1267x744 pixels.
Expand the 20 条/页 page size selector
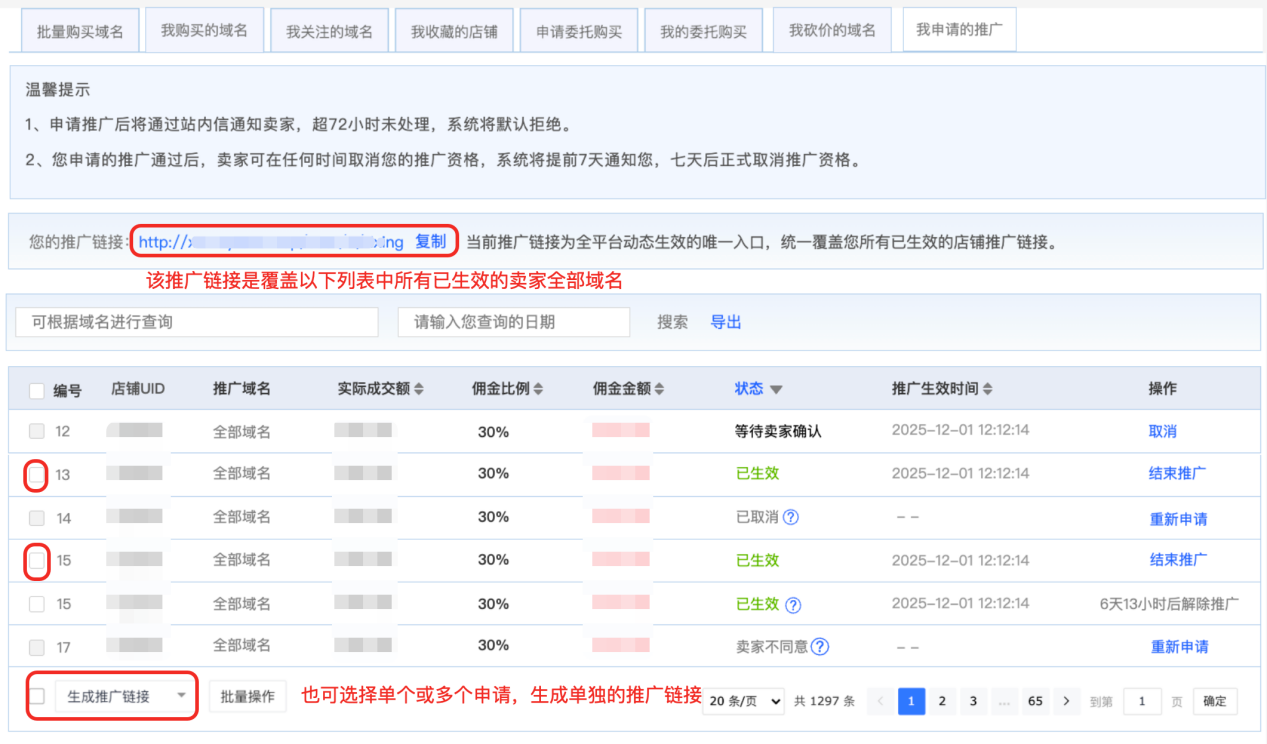tap(744, 701)
